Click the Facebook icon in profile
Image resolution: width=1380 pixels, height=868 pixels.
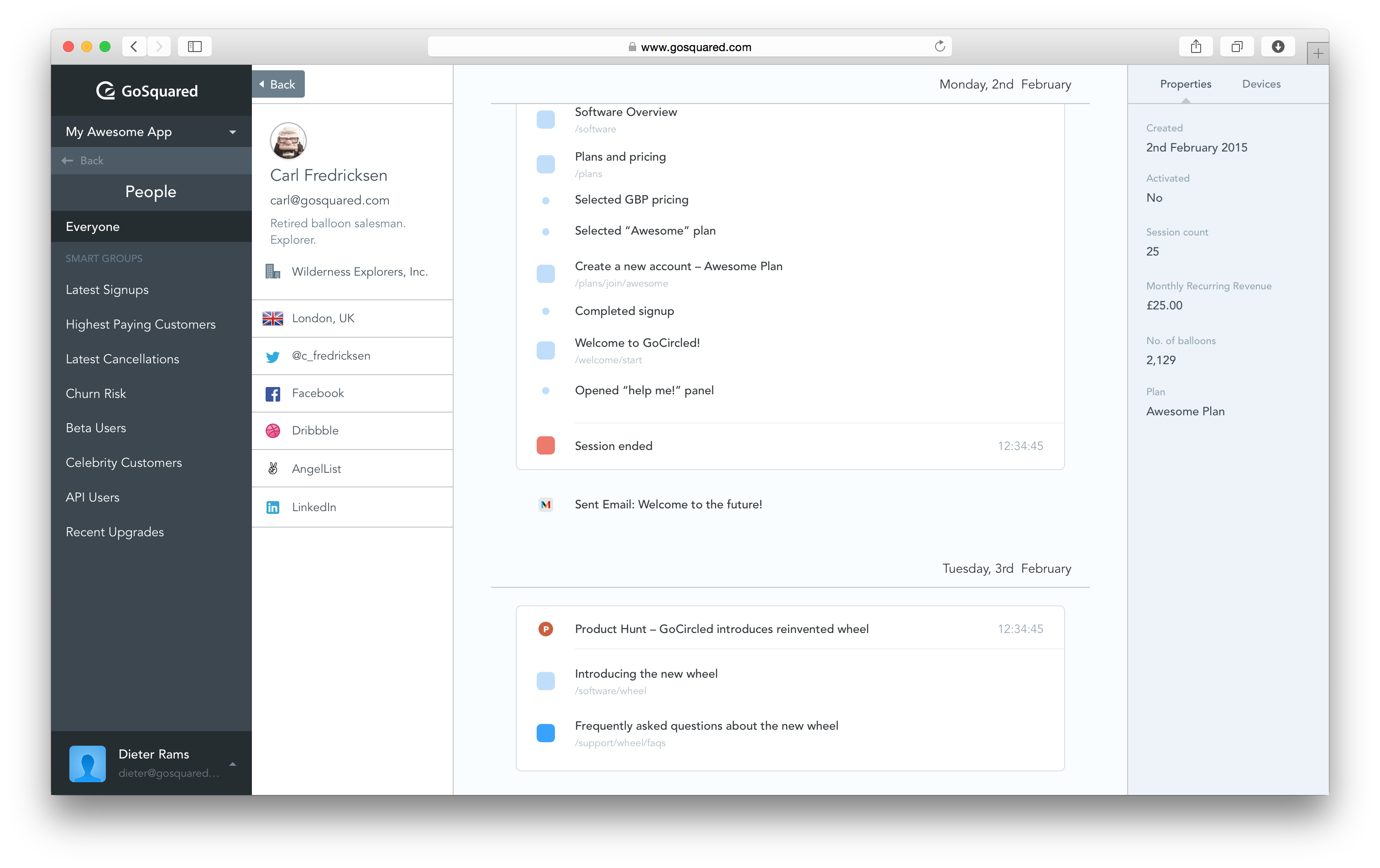(273, 393)
